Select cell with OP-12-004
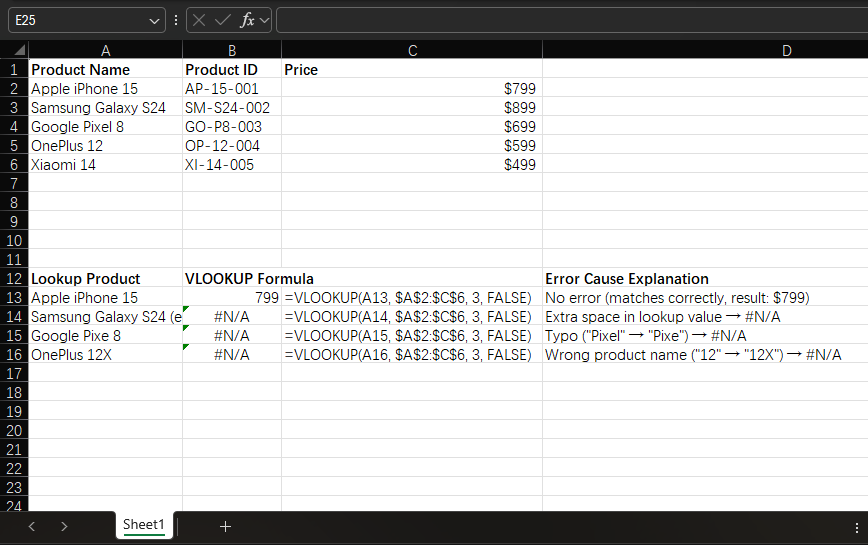This screenshot has height=545, width=868. coord(232,146)
